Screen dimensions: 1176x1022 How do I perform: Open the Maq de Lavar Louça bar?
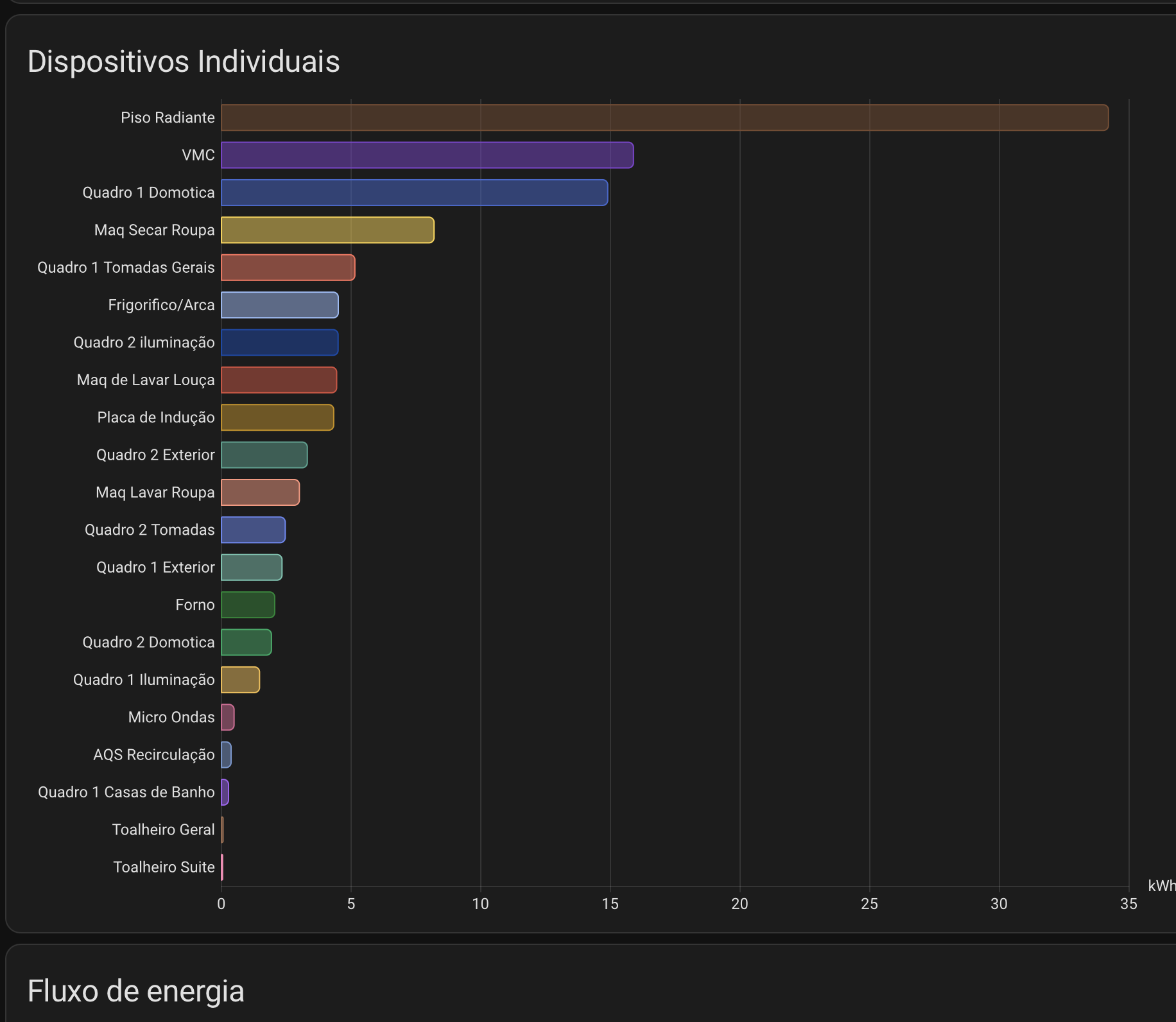pos(279,380)
